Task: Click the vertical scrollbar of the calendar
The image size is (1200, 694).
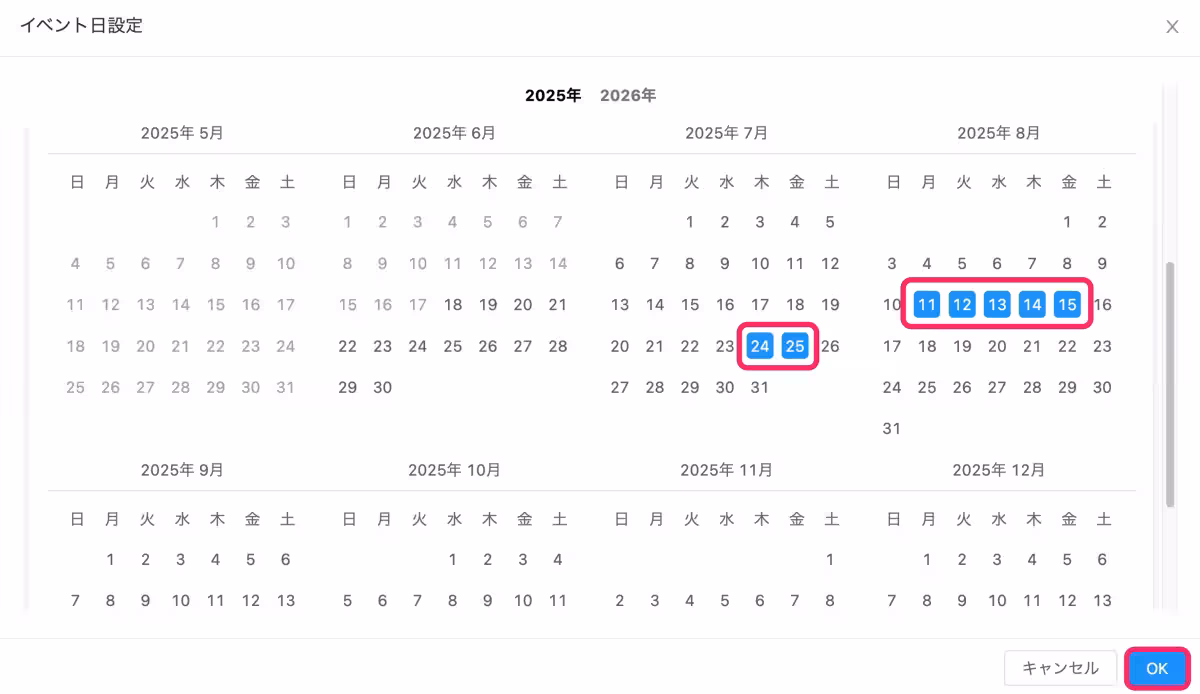Action: coord(1170,385)
